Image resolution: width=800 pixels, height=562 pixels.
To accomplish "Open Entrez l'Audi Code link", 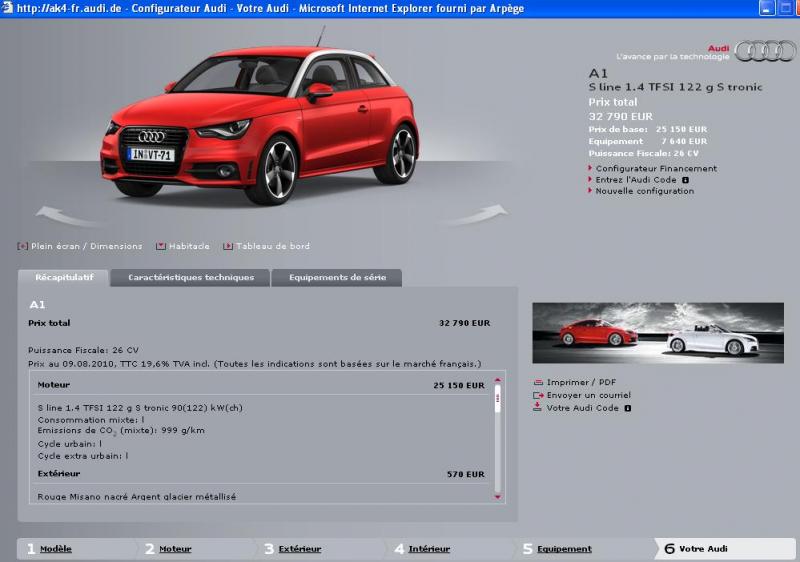I will click(x=636, y=180).
